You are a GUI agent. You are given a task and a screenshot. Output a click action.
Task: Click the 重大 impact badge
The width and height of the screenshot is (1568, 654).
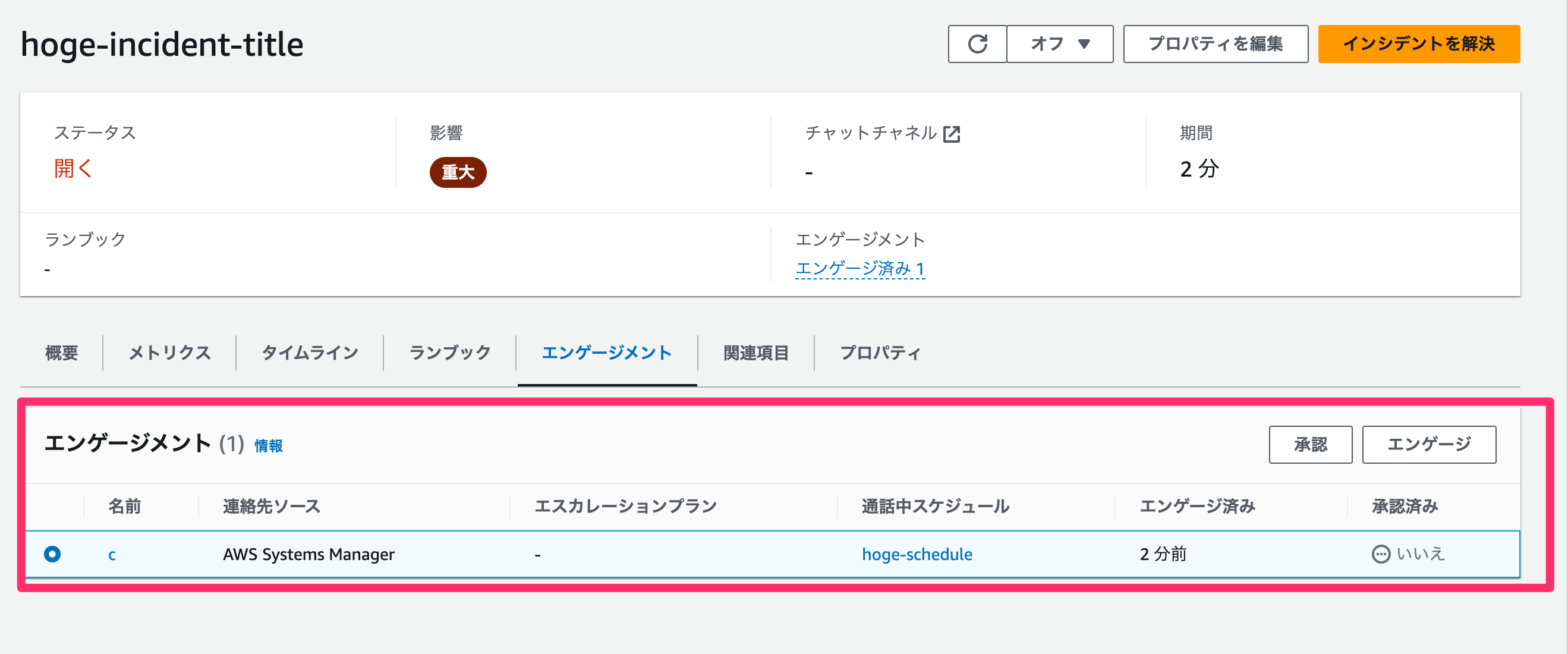coord(458,172)
